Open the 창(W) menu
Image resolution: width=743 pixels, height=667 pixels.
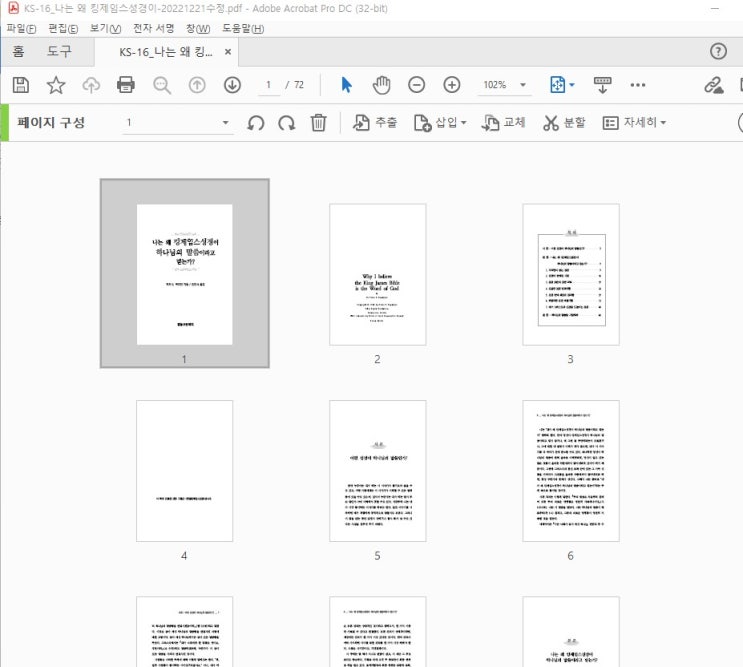[x=198, y=28]
